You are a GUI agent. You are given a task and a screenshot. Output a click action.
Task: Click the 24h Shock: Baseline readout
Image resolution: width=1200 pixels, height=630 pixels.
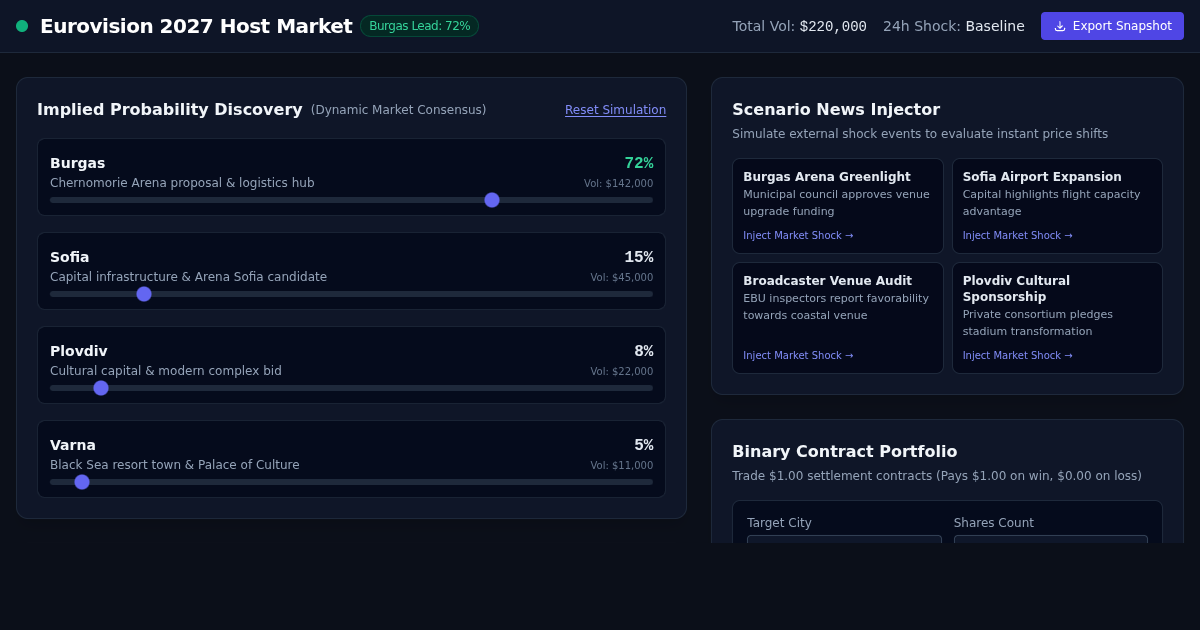tap(954, 26)
